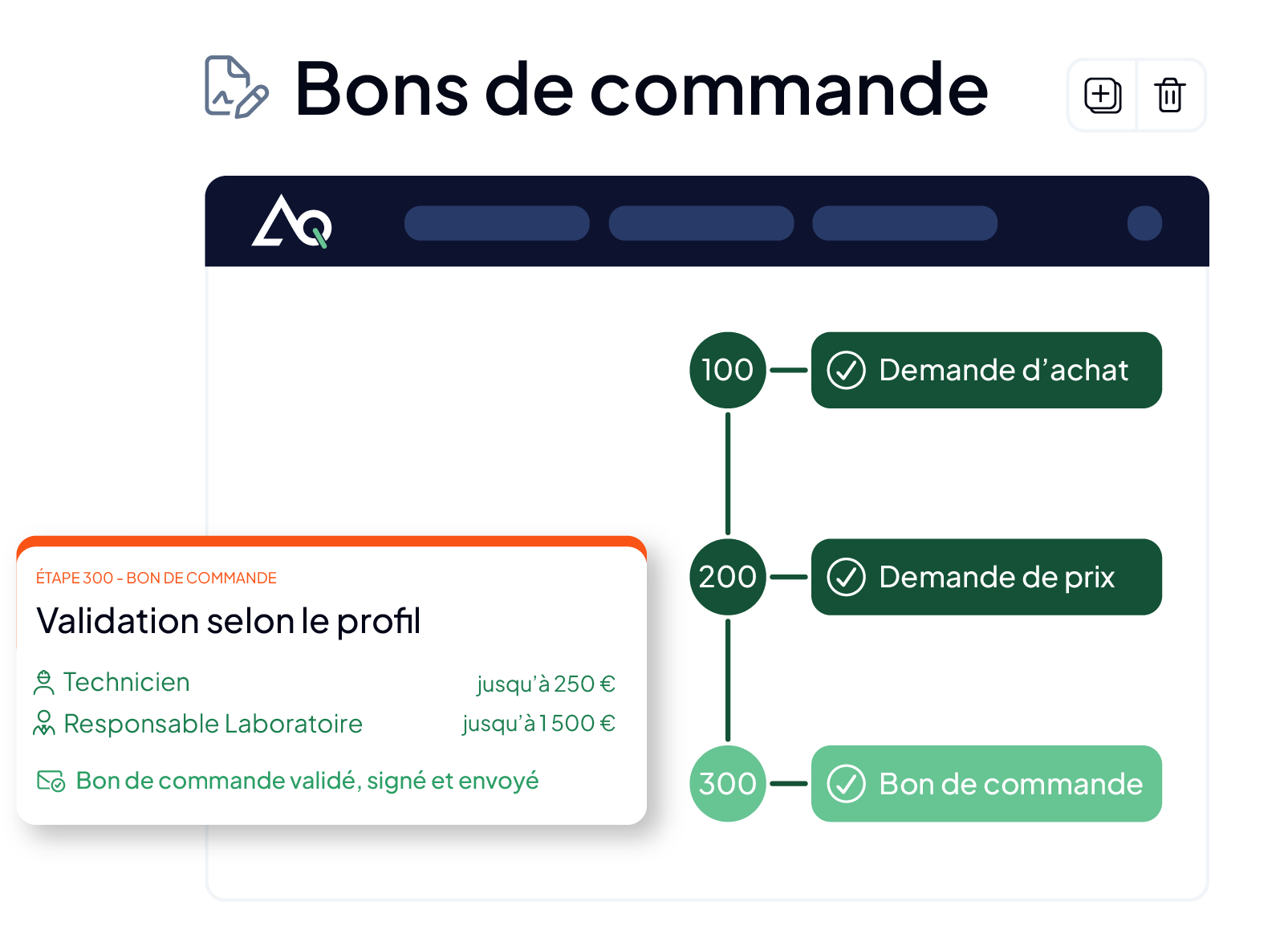1288x950 pixels.
Task: Click the round profile dot in navbar
Action: pyautogui.click(x=1144, y=223)
